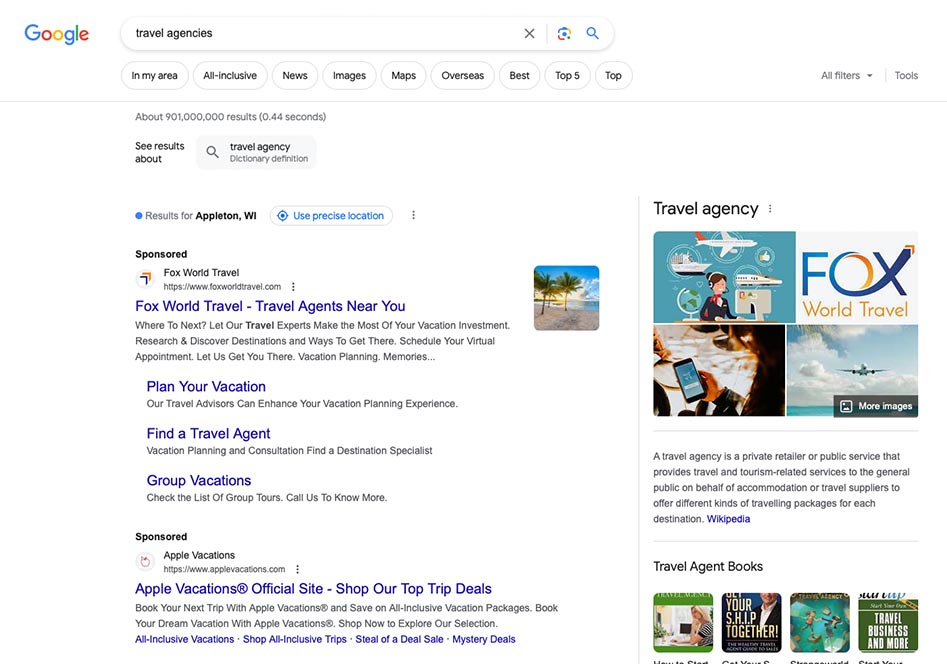The image size is (947, 664).
Task: Click the Fox World Travel logo image
Action: (857, 277)
